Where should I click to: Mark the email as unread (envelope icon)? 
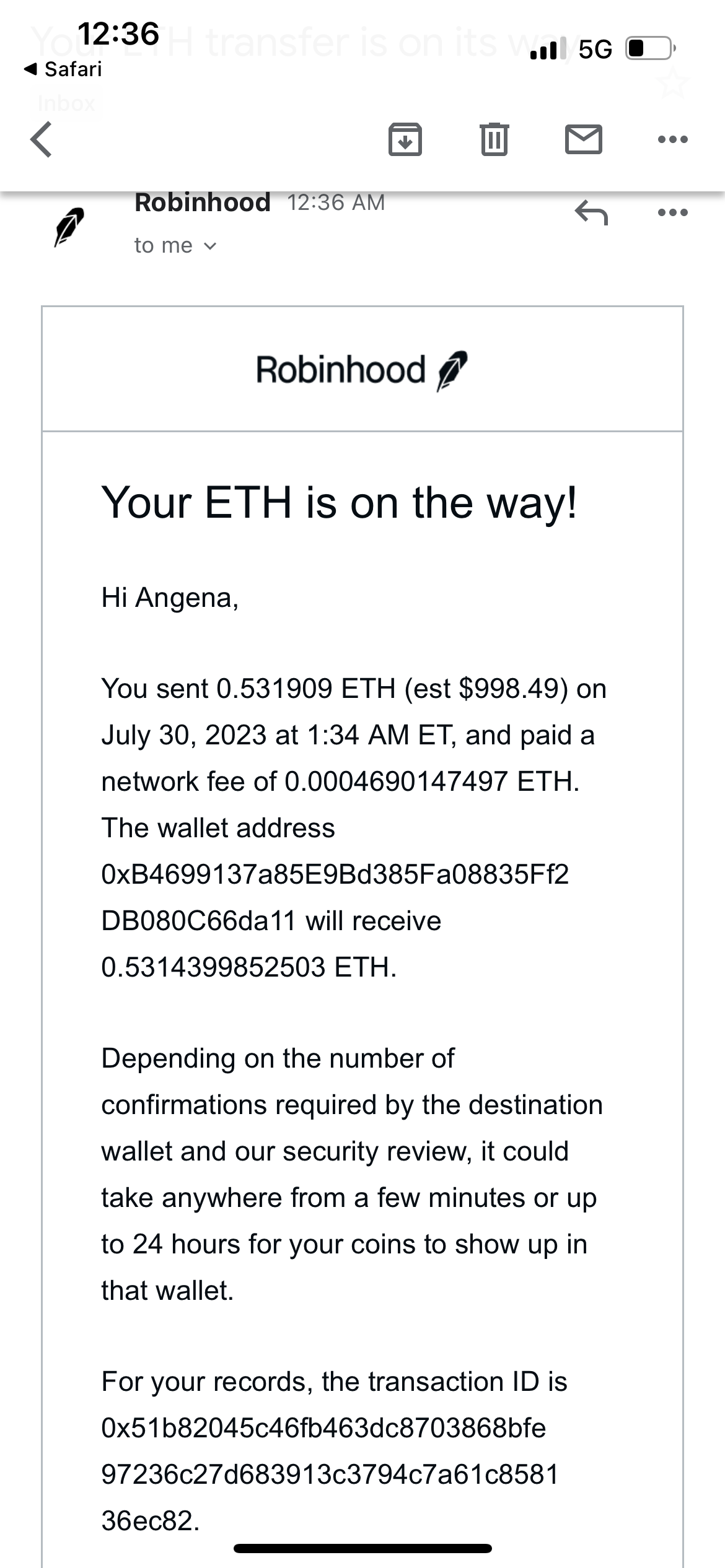pyautogui.click(x=583, y=139)
